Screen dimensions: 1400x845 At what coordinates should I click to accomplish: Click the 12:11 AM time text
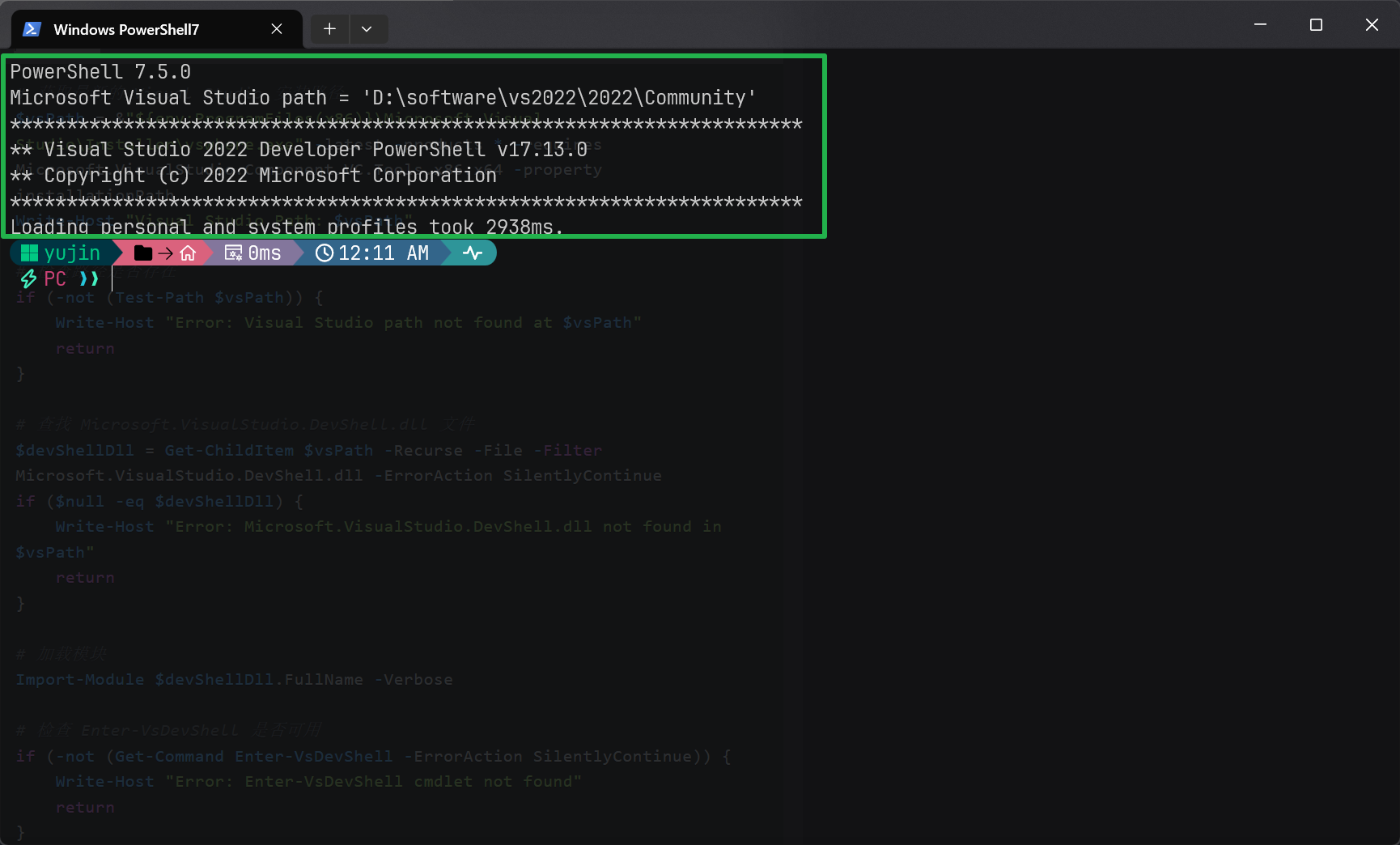[384, 253]
